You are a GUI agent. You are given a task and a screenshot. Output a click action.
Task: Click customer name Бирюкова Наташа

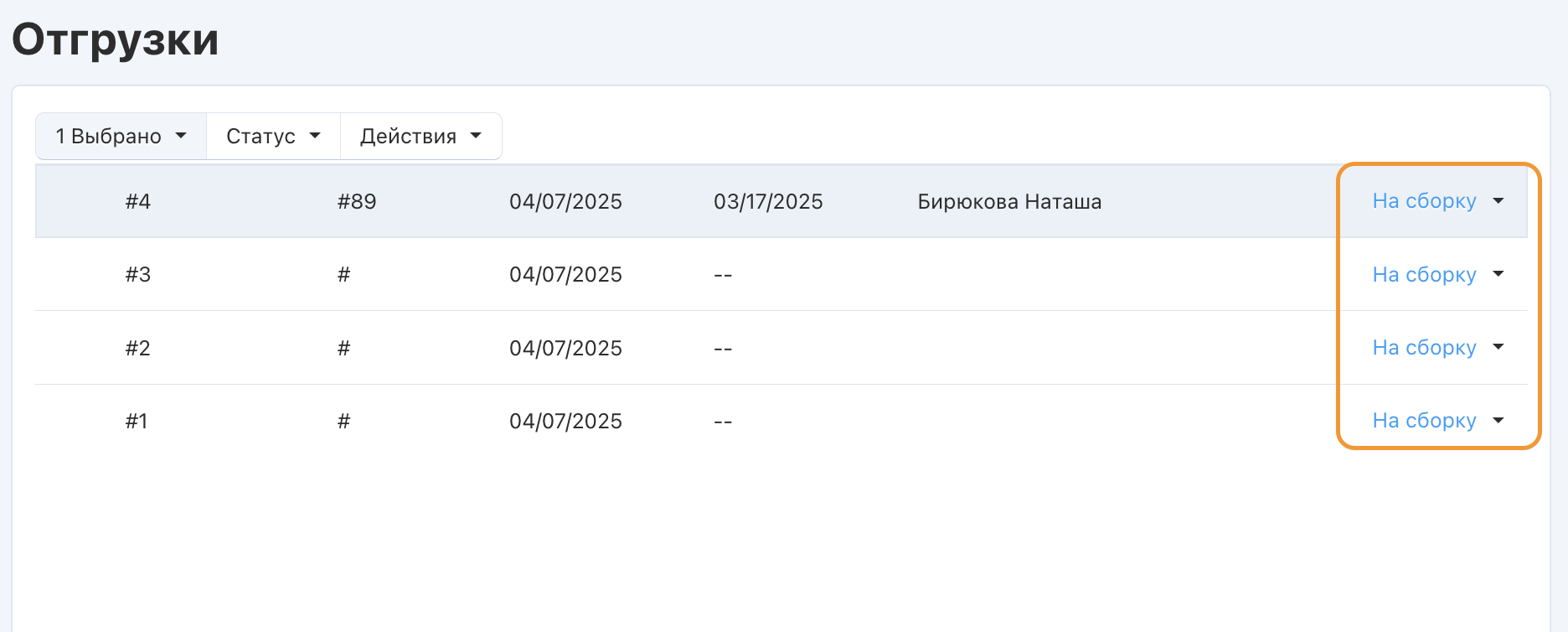1009,202
